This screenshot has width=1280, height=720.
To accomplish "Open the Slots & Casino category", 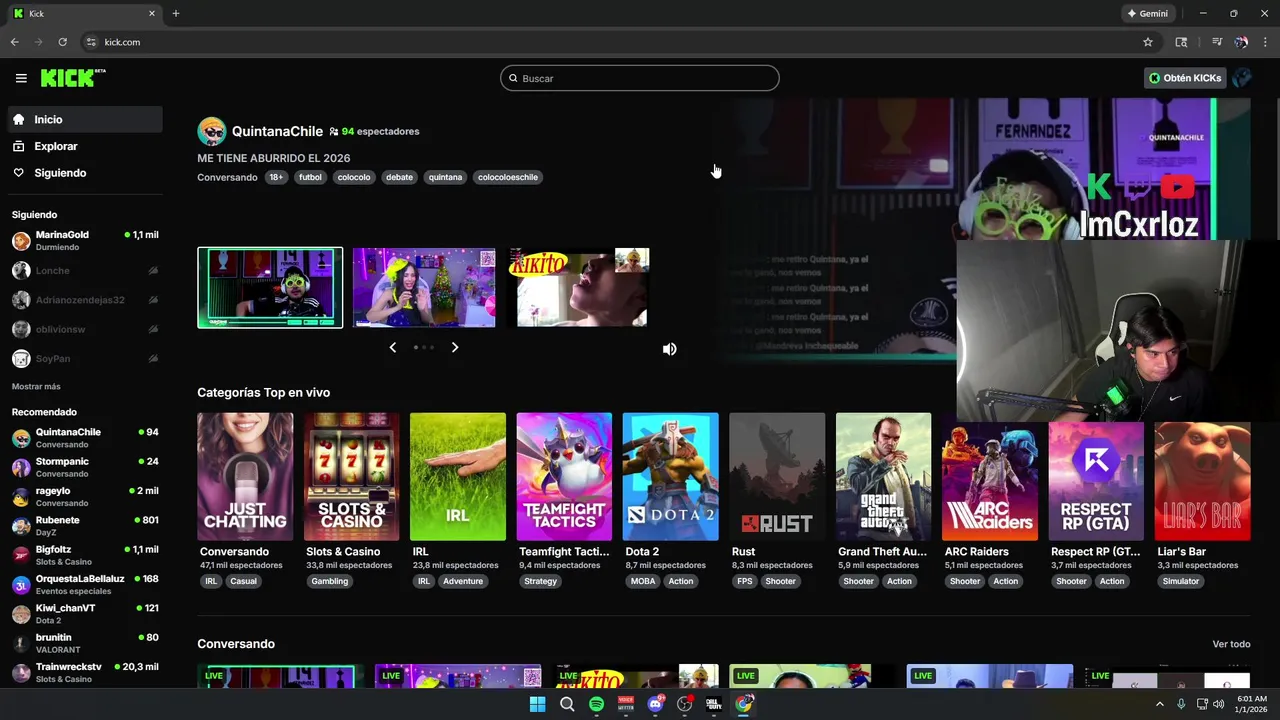I will [x=351, y=477].
